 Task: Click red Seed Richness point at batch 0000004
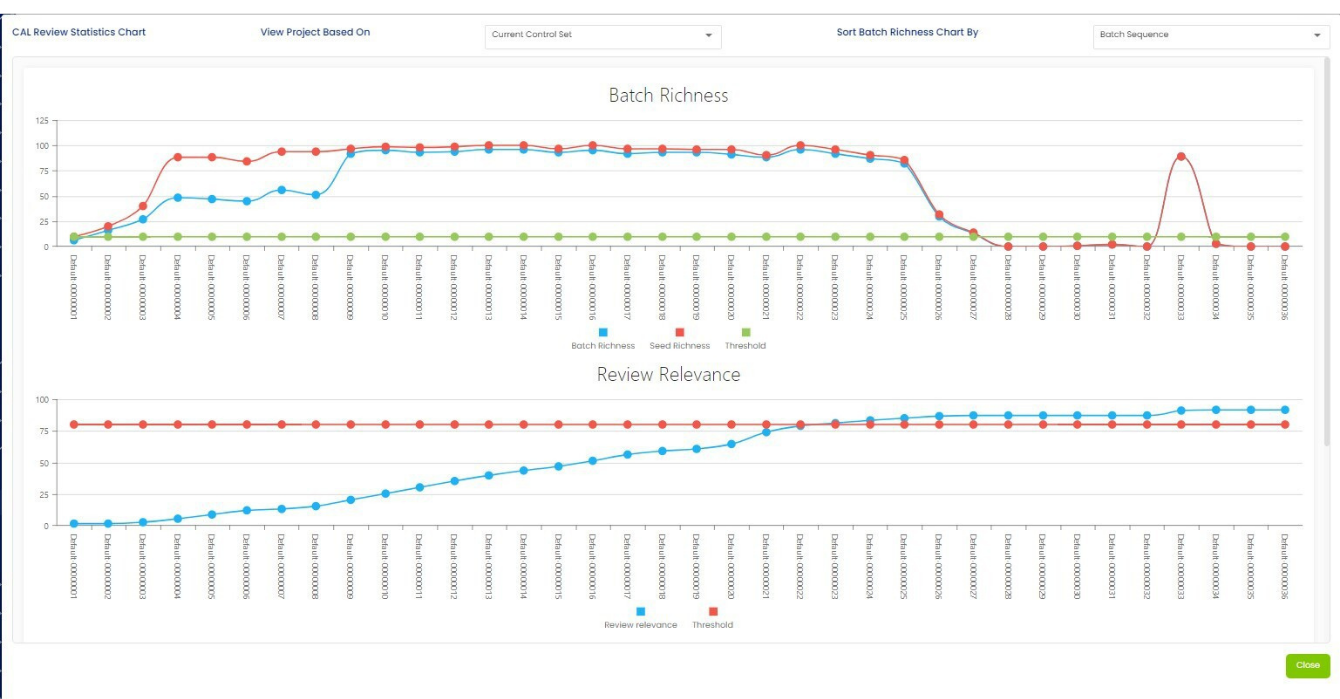tap(177, 157)
